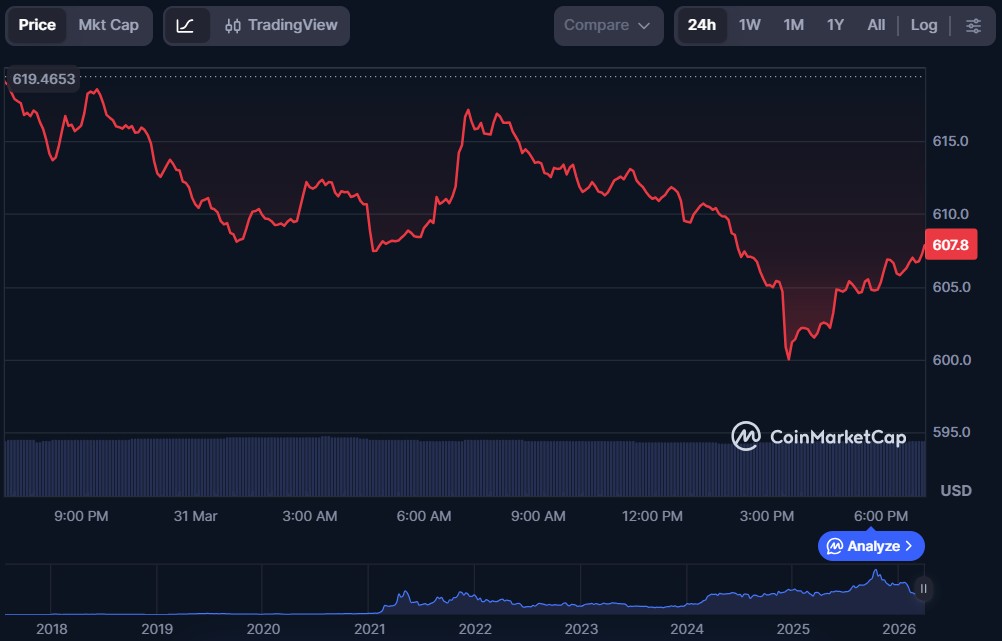Click the Analyze sparkle icon
Screen dimensions: 1002x641
834,546
